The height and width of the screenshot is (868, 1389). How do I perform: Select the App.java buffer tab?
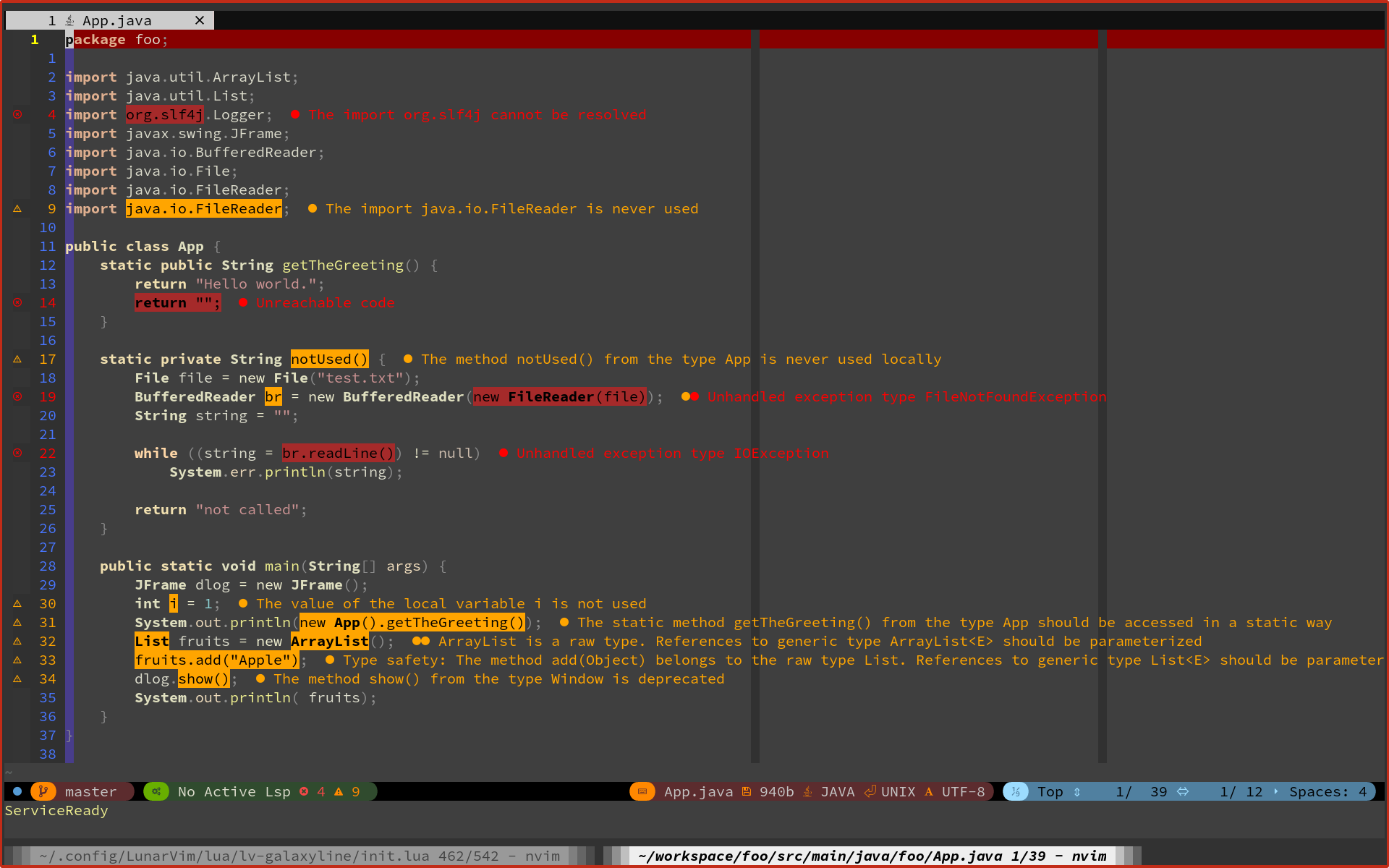pyautogui.click(x=116, y=20)
